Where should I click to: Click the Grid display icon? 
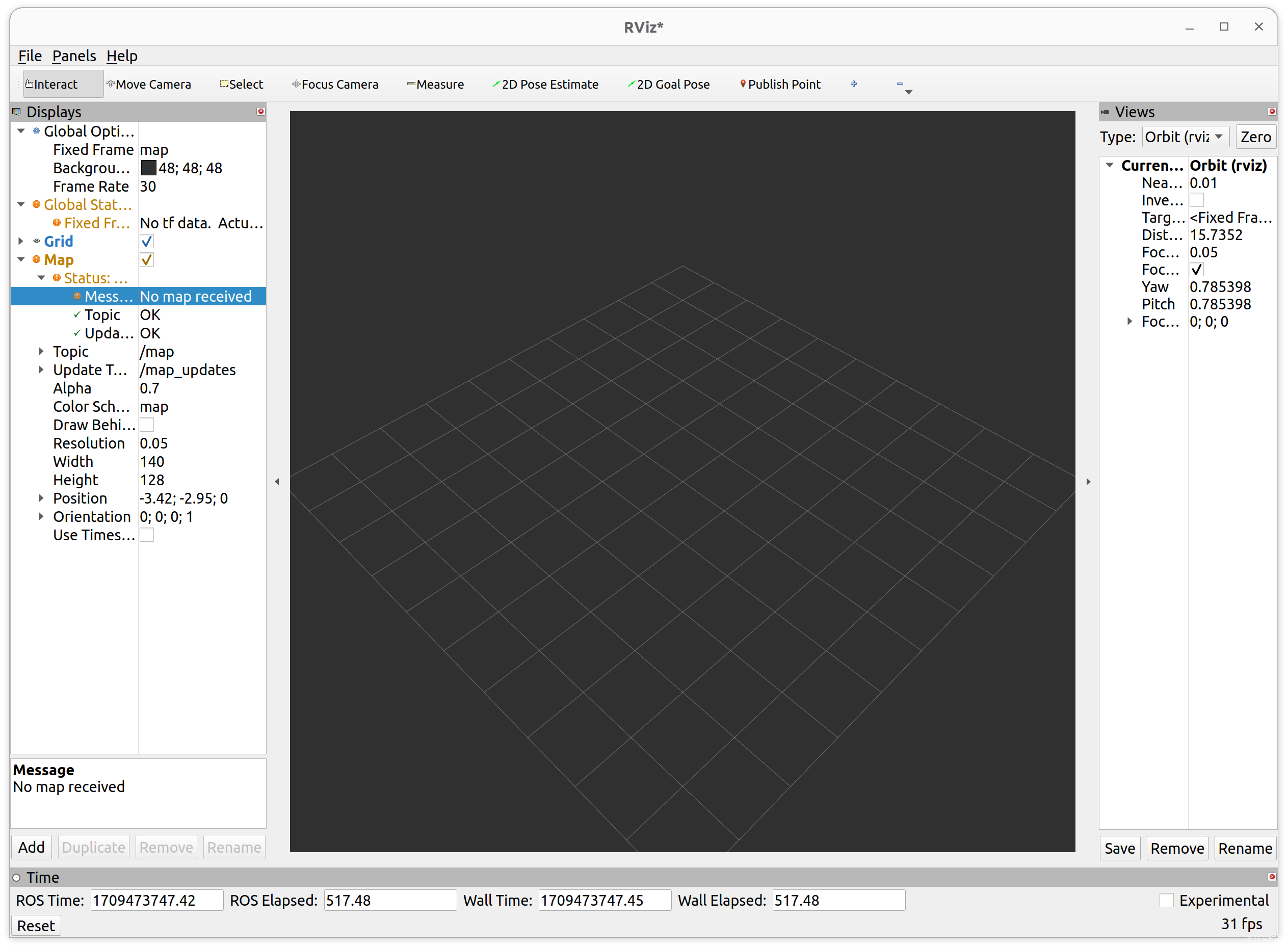[x=36, y=241]
